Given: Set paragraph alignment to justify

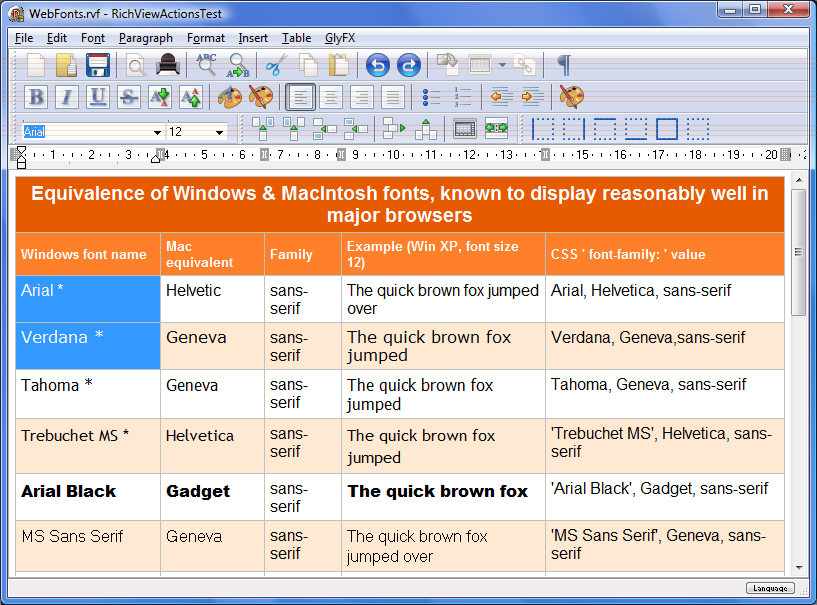Looking at the screenshot, I should [392, 97].
